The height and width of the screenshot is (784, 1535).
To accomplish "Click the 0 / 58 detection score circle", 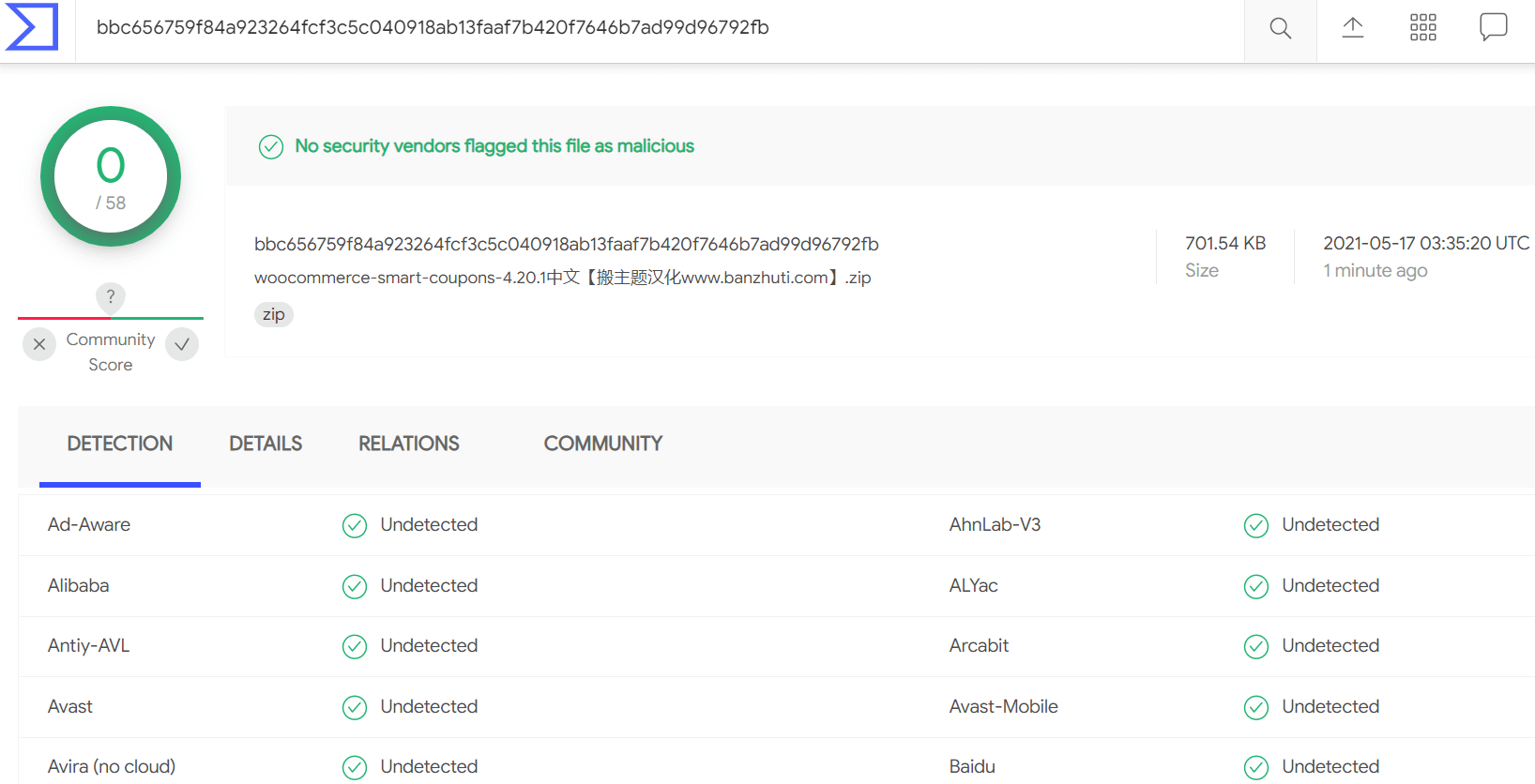I will [111, 176].
